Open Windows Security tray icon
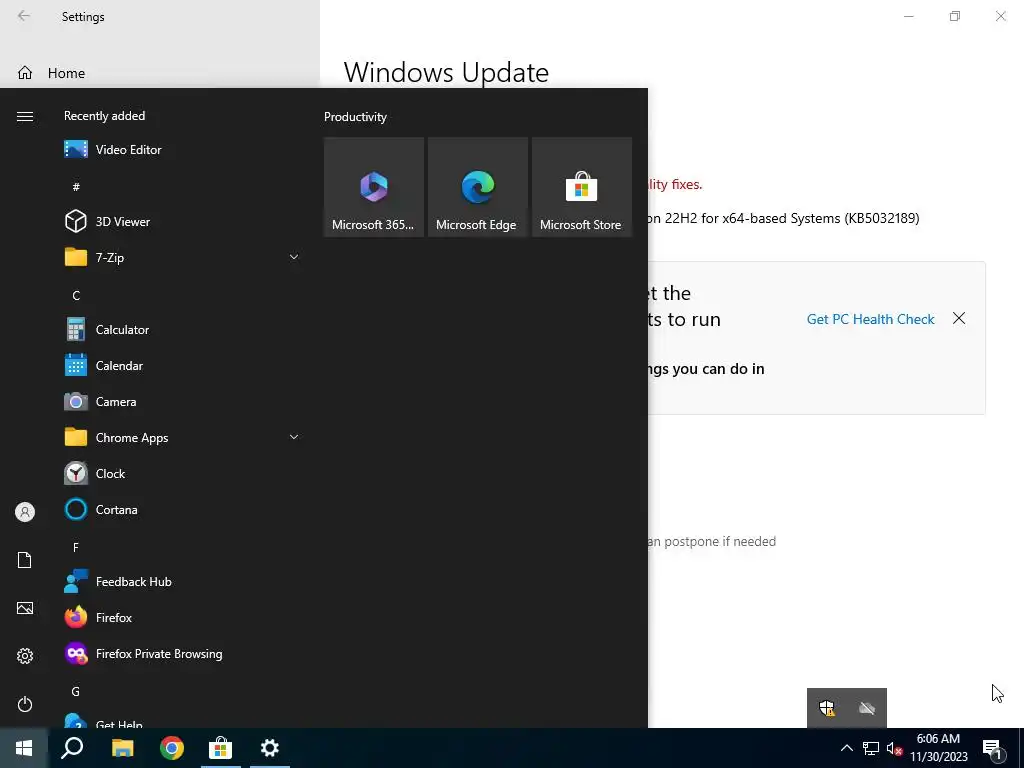 [827, 708]
